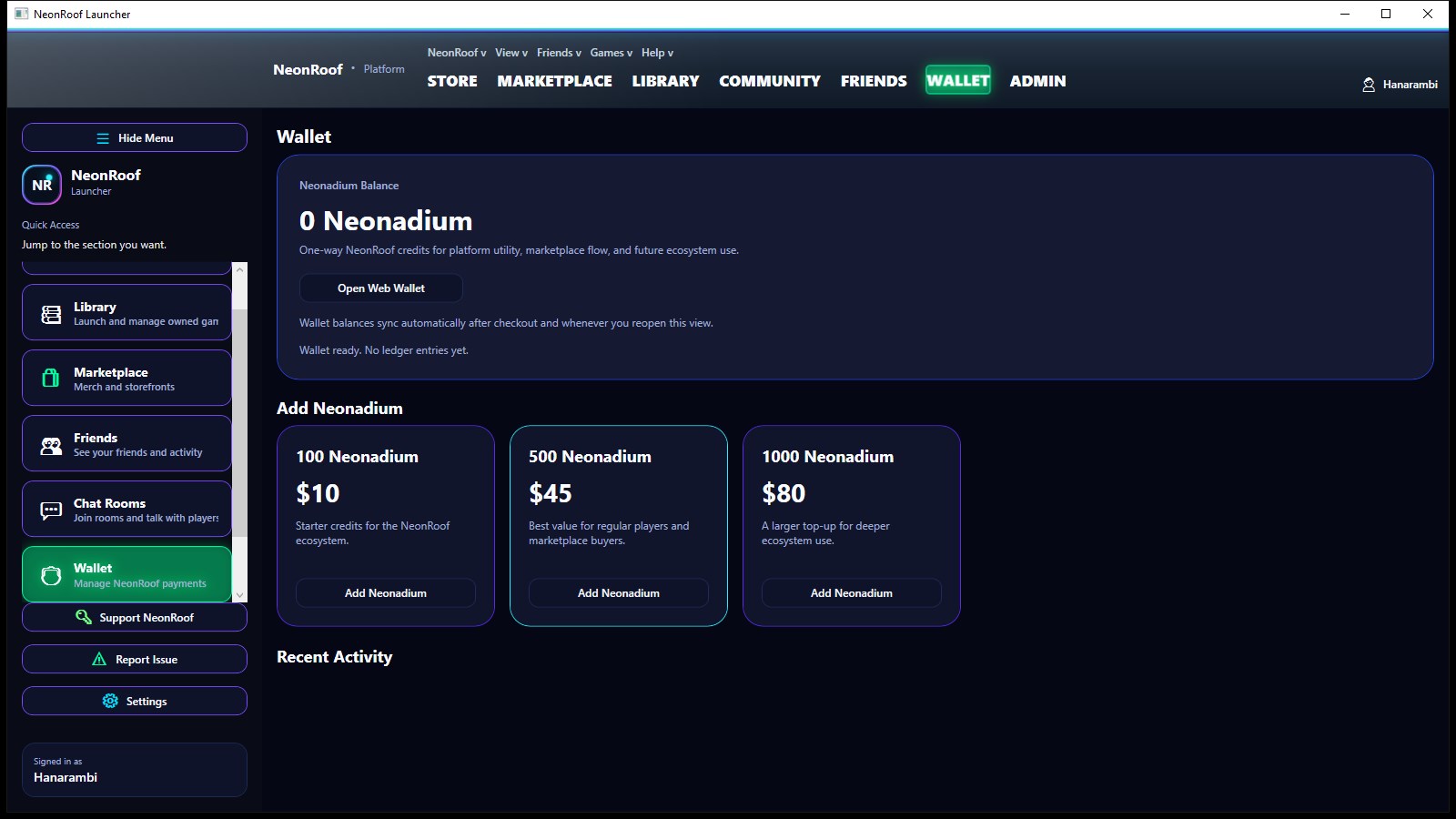Open the ADMIN tab

1037,81
